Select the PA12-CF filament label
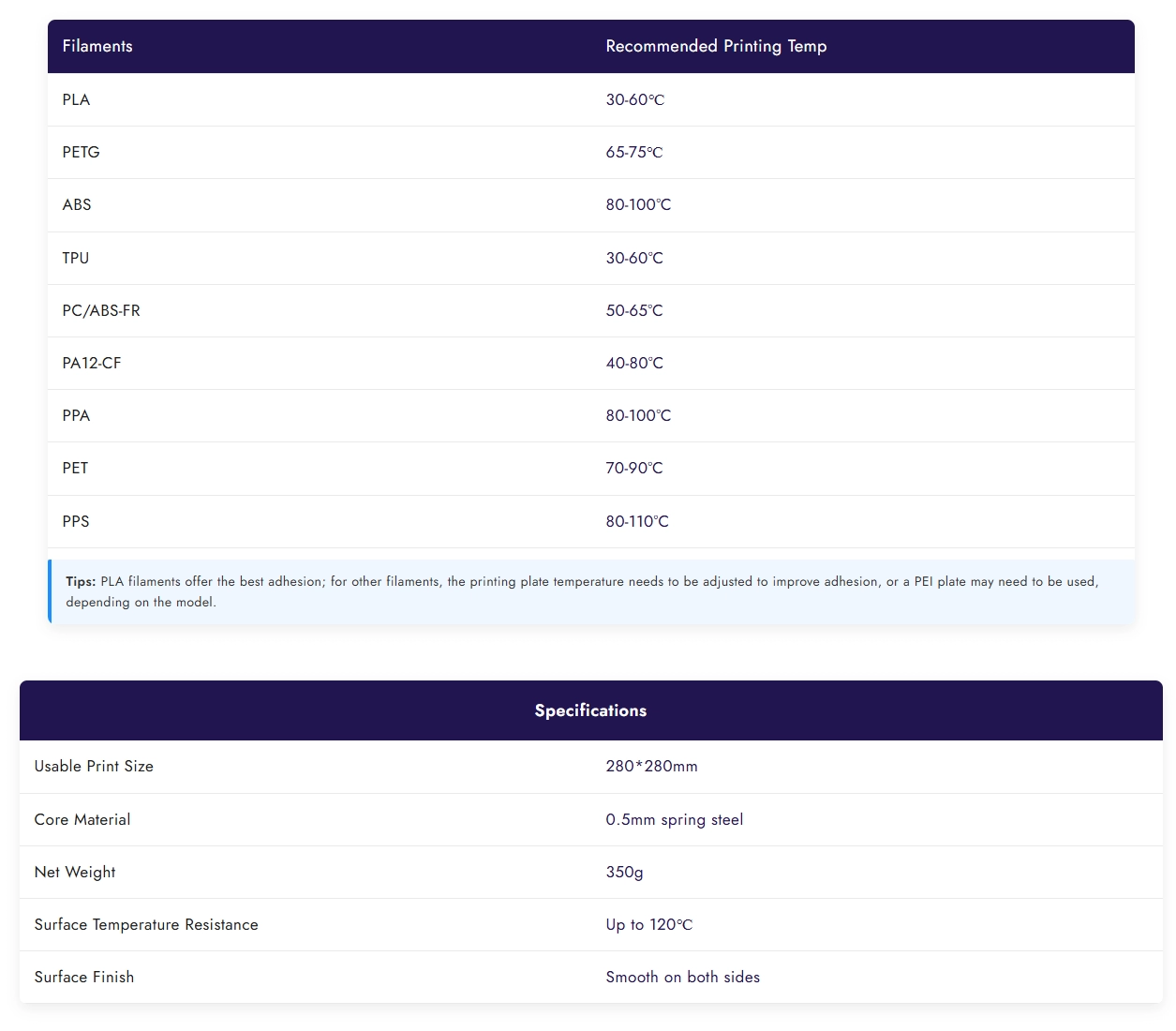 (92, 364)
